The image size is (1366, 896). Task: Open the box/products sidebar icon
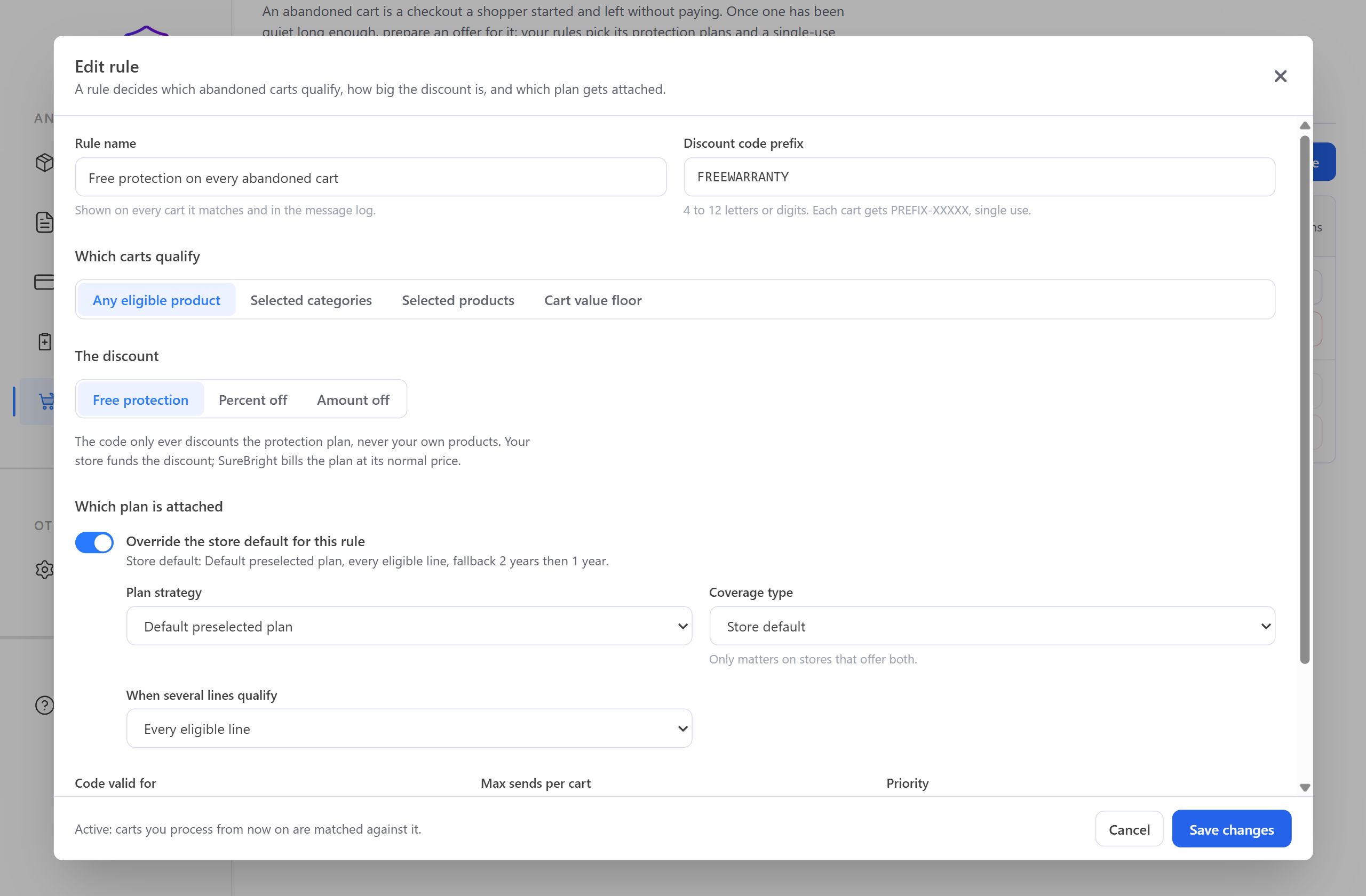(44, 162)
